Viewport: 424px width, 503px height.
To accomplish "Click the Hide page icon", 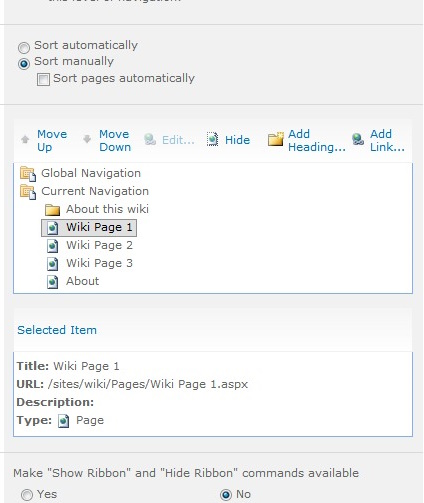I will pos(212,139).
